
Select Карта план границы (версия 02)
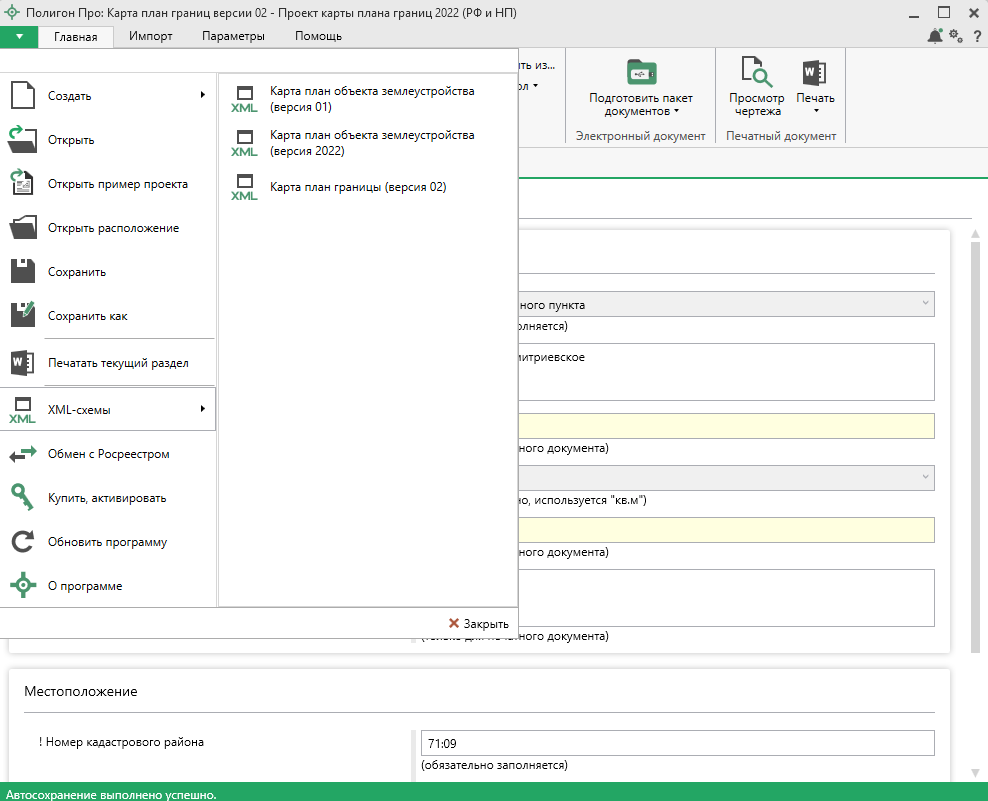click(x=357, y=187)
